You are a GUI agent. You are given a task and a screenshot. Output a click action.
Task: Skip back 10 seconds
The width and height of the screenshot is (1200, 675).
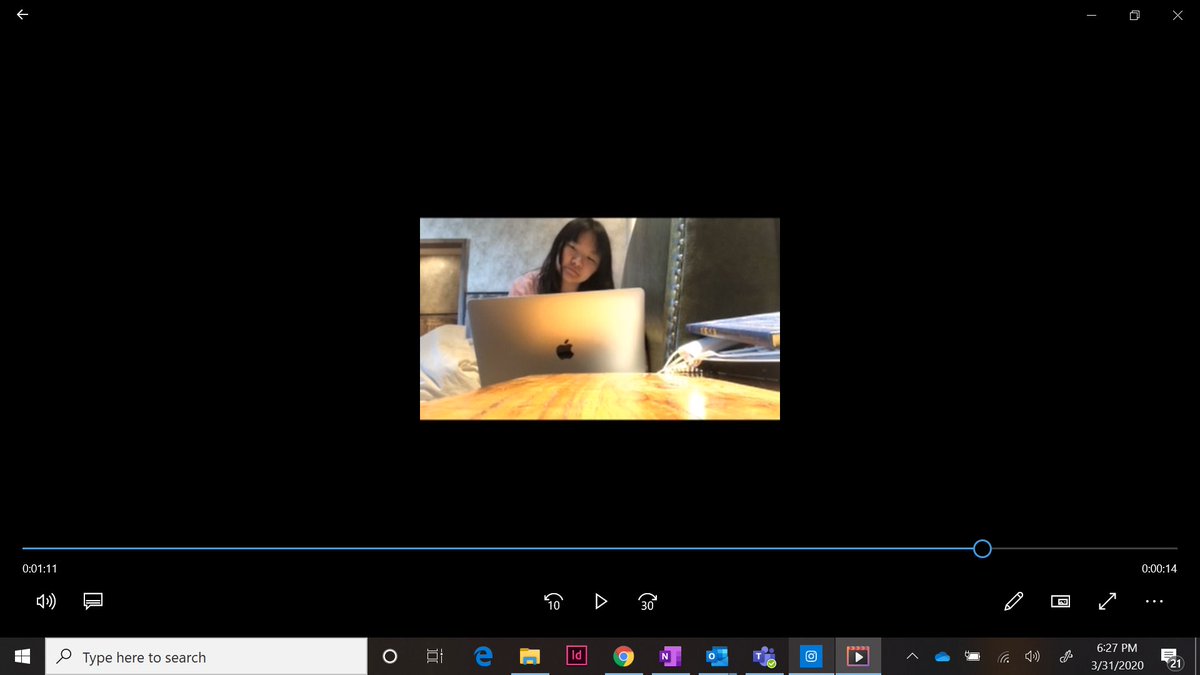tap(553, 601)
